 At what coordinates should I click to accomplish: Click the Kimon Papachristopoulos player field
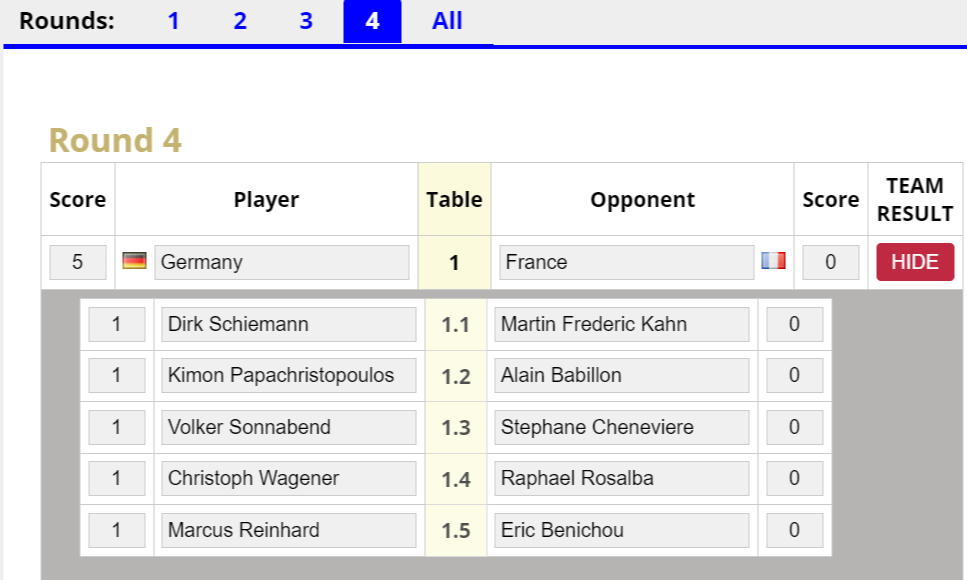pos(289,376)
